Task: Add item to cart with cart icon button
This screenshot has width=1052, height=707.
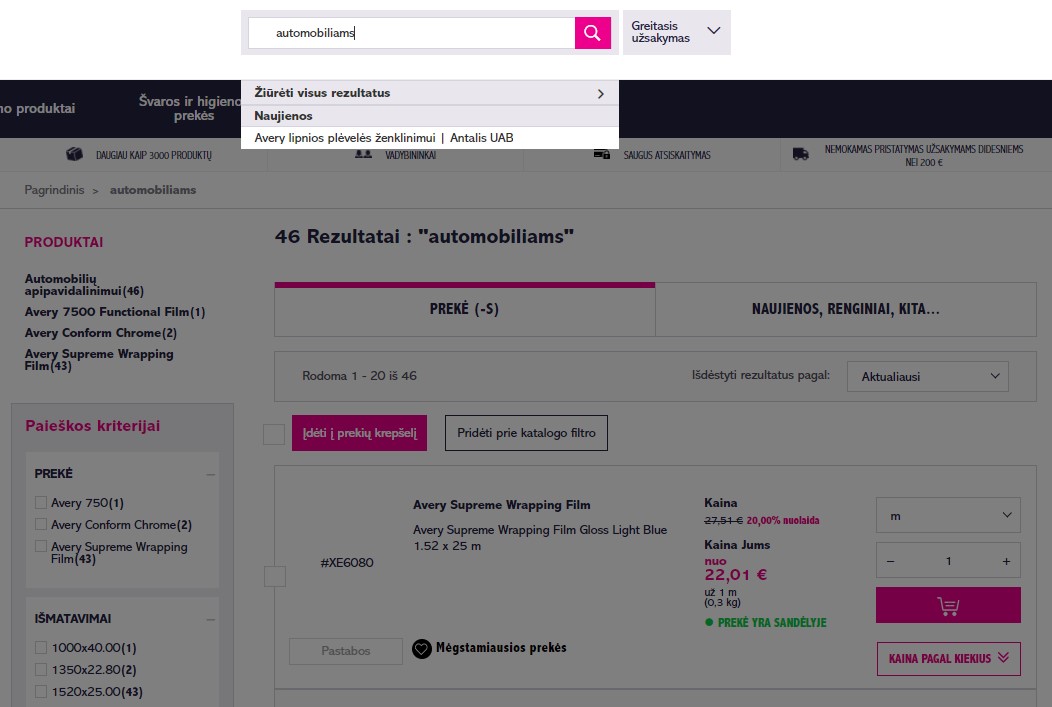Action: tap(948, 605)
